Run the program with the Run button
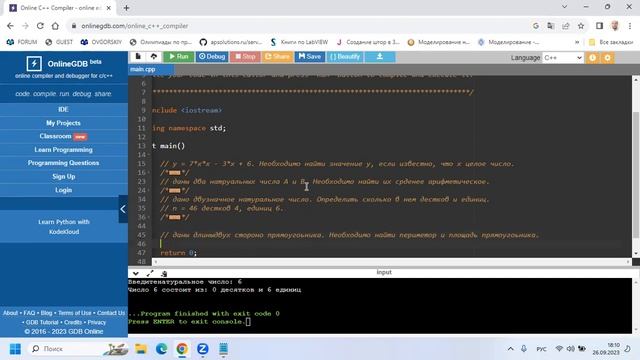Screen dimensions: 640x360 point(179,57)
